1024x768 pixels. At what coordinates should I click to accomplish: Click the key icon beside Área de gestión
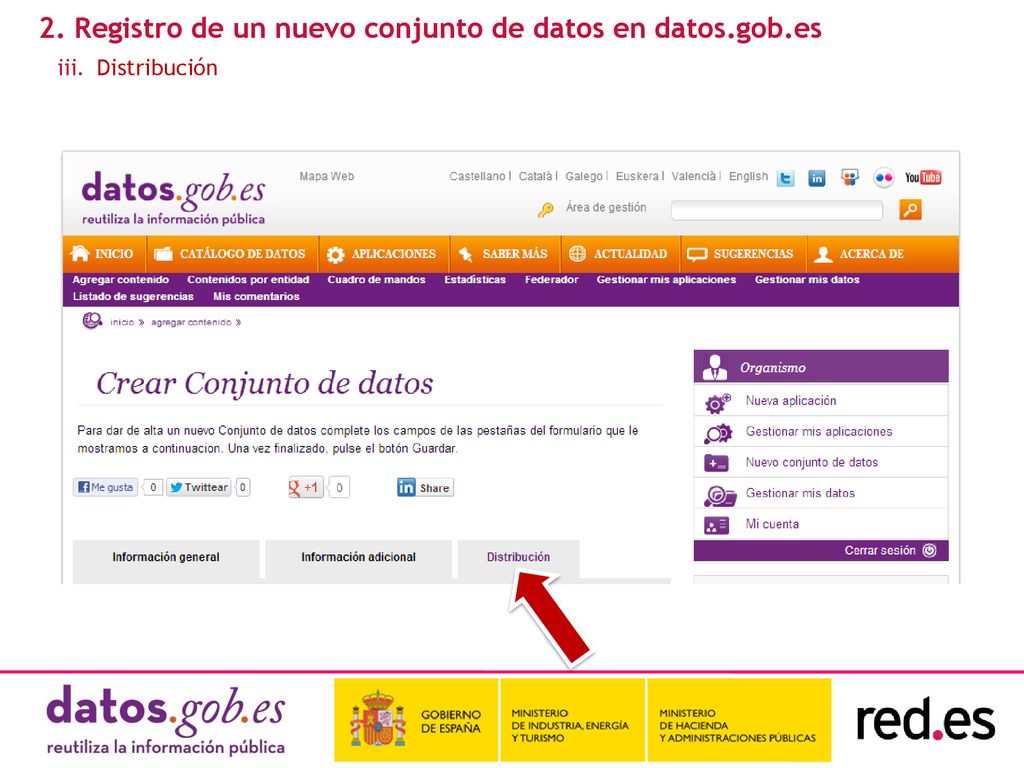(x=546, y=209)
